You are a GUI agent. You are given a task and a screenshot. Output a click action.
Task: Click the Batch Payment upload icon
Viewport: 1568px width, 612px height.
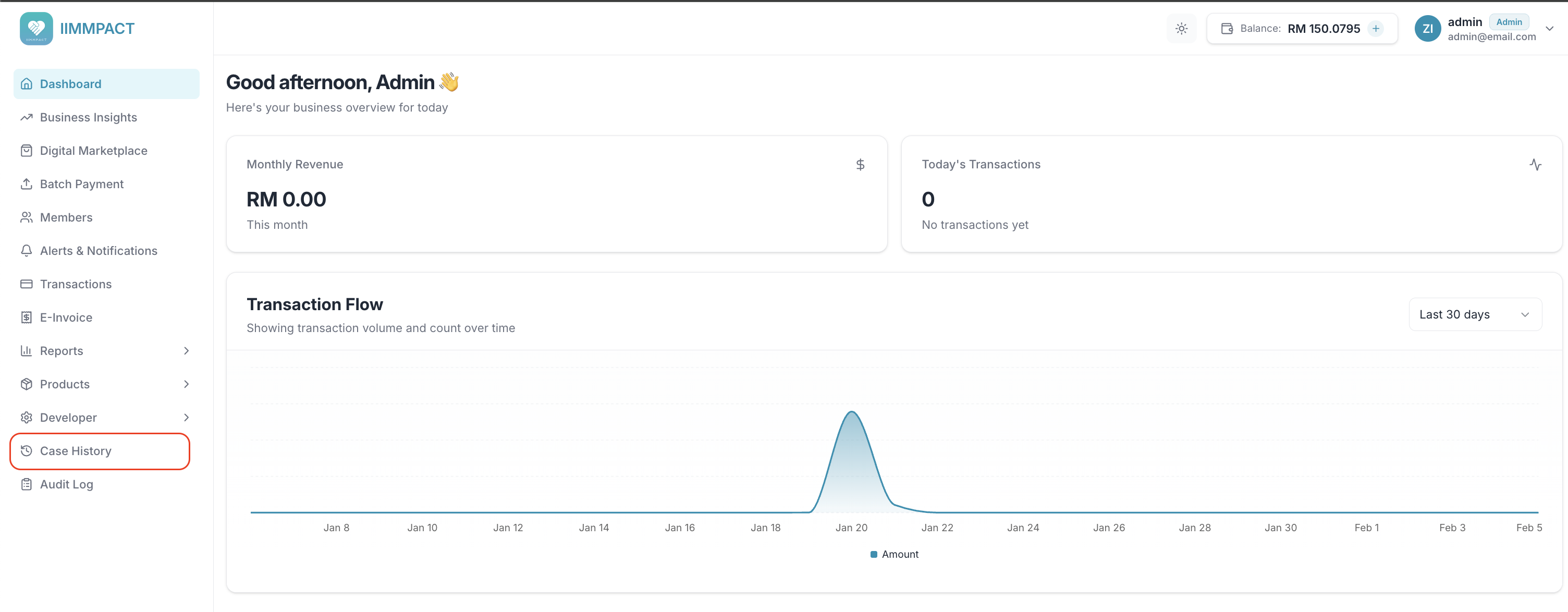27,183
